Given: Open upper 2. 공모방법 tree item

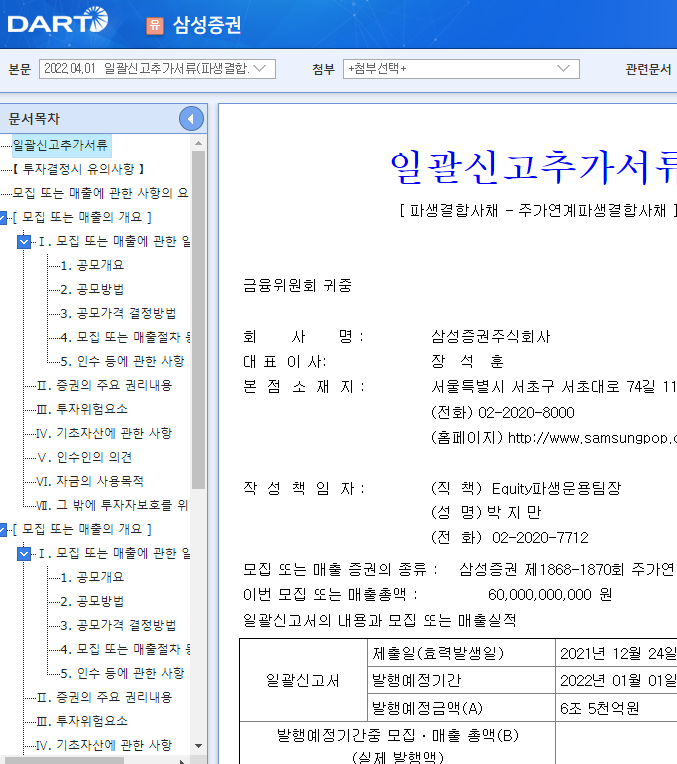Looking at the screenshot, I should 92,289.
